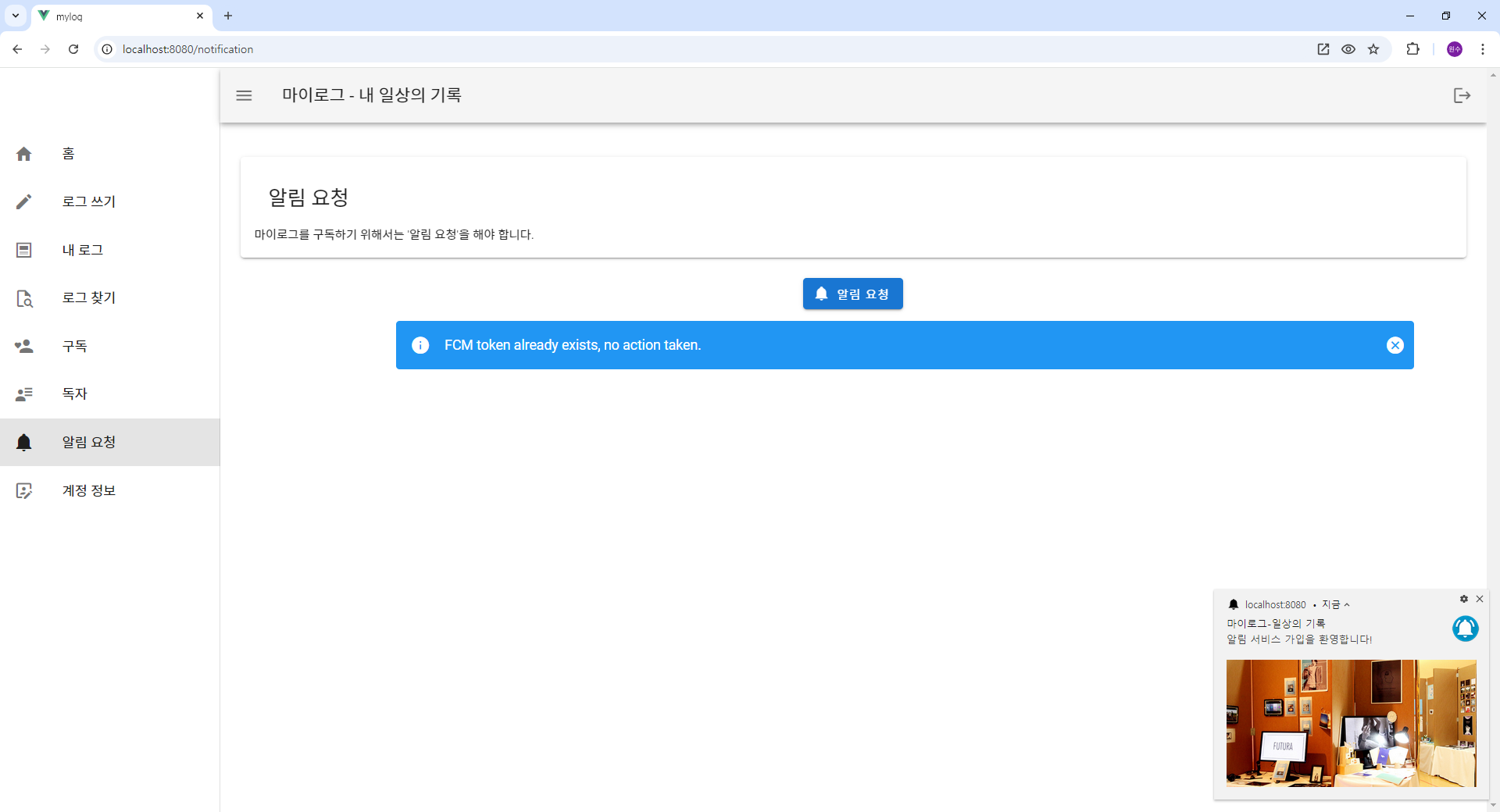Click the logout icon in the top bar
Screen dimensions: 1500x812
[x=1462, y=95]
